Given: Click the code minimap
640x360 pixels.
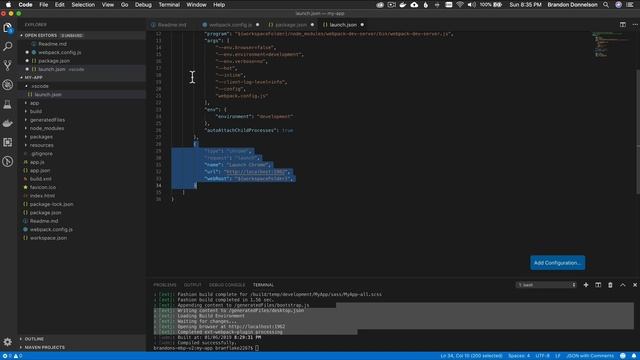Looking at the screenshot, I should tap(612, 45).
